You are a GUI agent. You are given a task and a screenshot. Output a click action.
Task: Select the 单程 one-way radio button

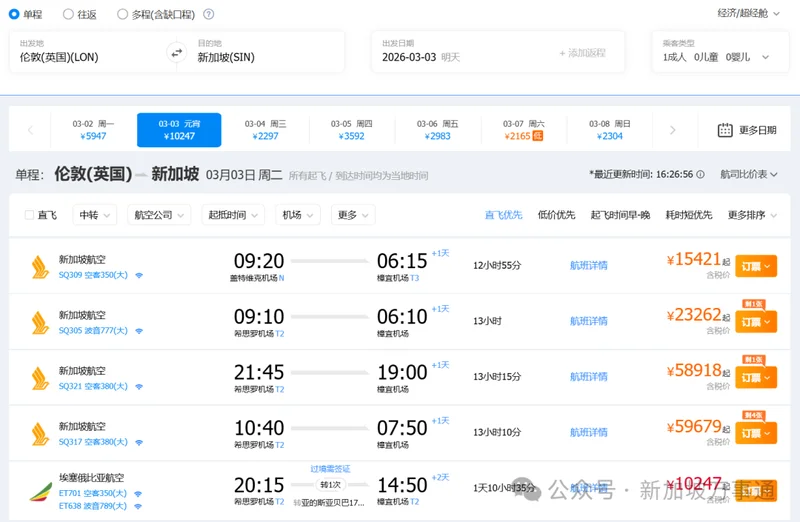(14, 14)
